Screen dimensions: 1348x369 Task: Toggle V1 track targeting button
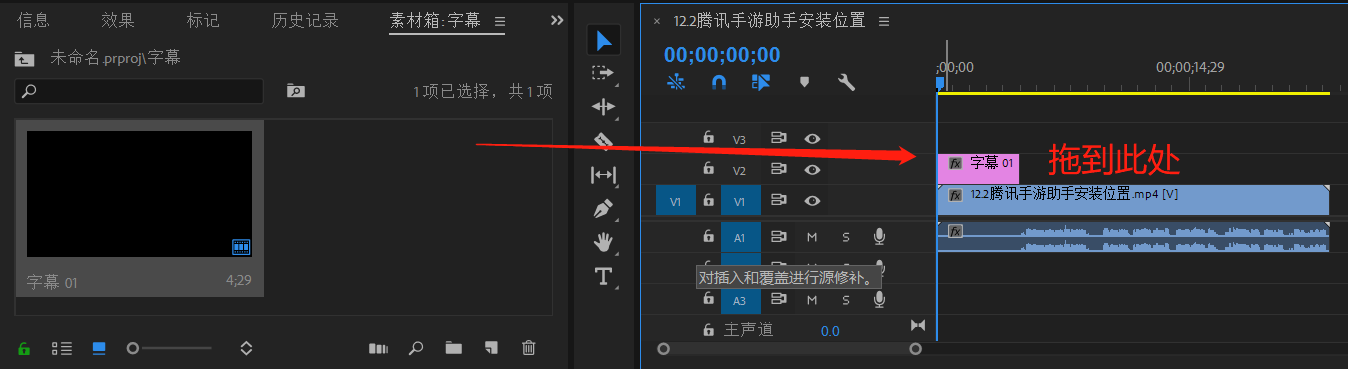point(740,201)
